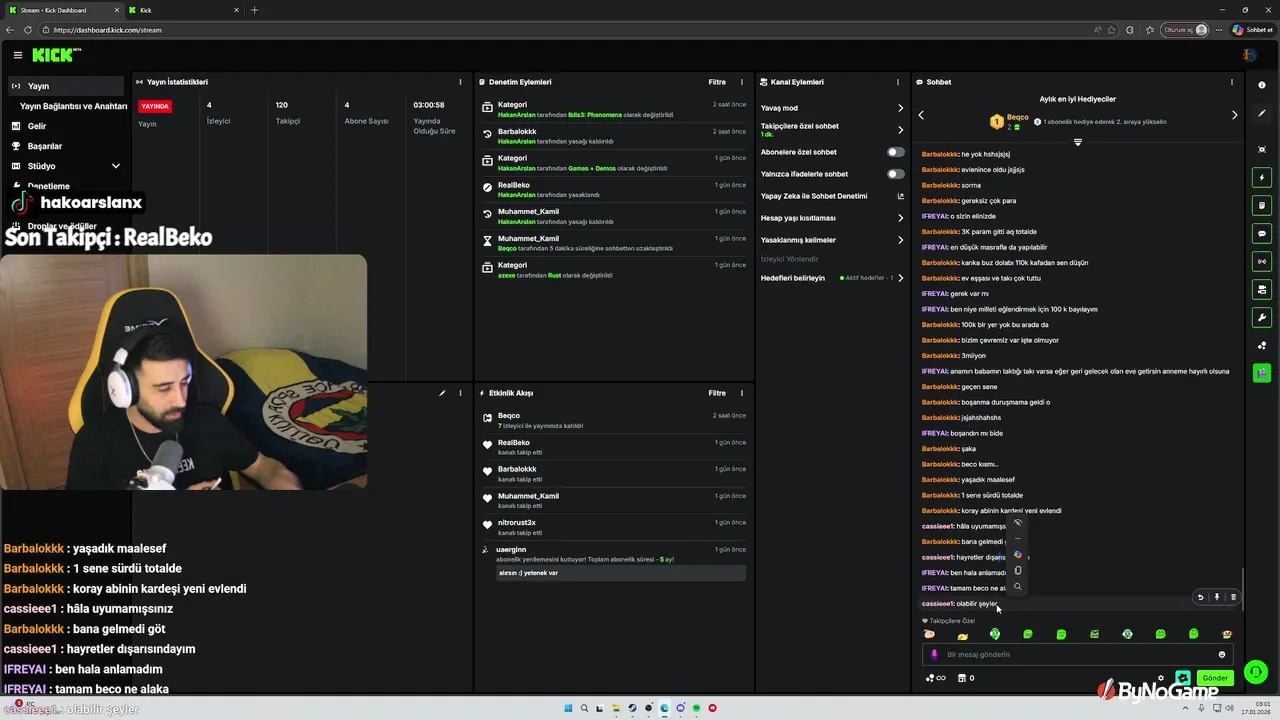Open Filtre dropdown in Etkinlik Akışı
This screenshot has width=1280, height=720.
(717, 393)
